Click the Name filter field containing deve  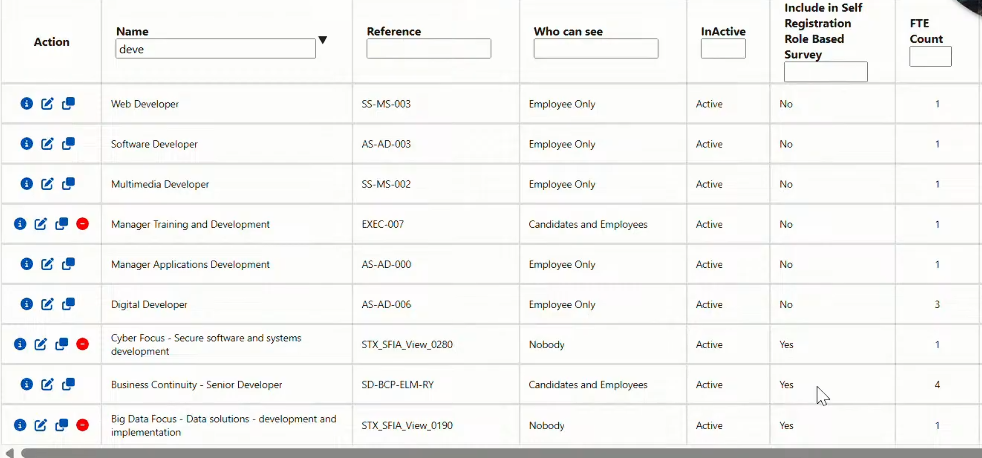click(x=215, y=49)
